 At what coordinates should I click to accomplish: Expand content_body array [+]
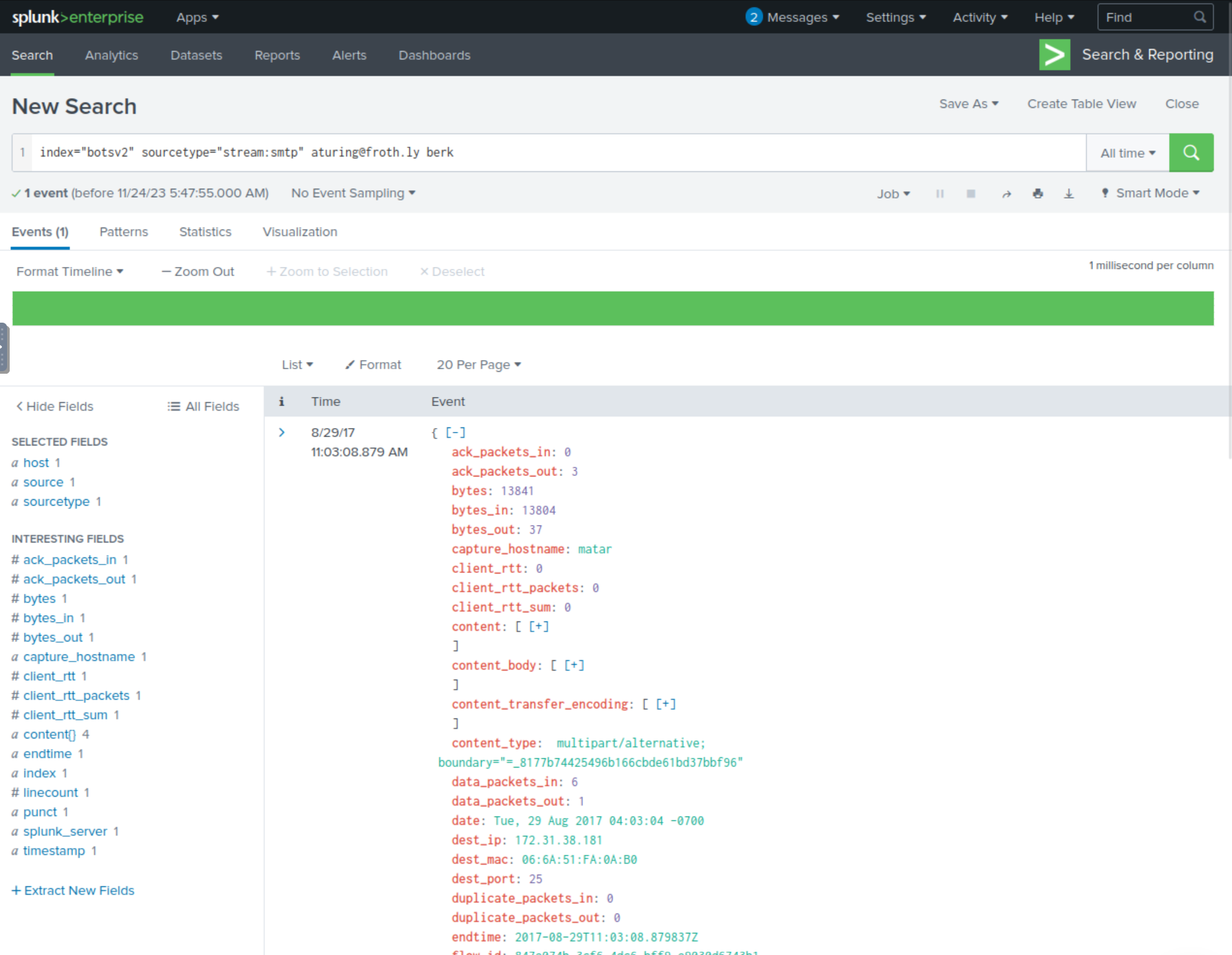(574, 665)
